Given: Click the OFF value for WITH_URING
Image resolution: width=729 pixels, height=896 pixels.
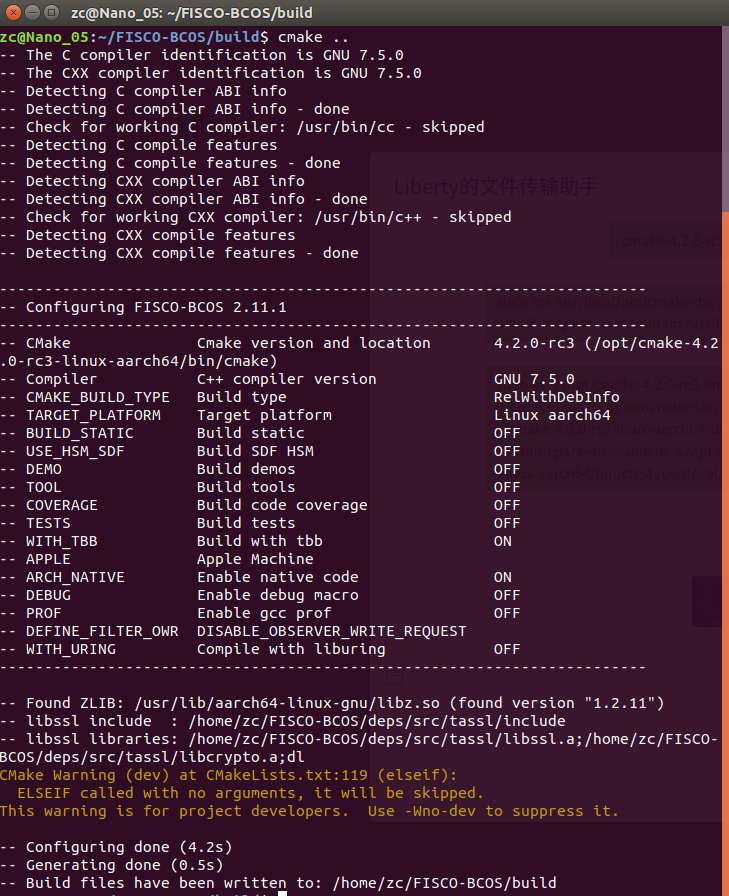Looking at the screenshot, I should (x=507, y=649).
